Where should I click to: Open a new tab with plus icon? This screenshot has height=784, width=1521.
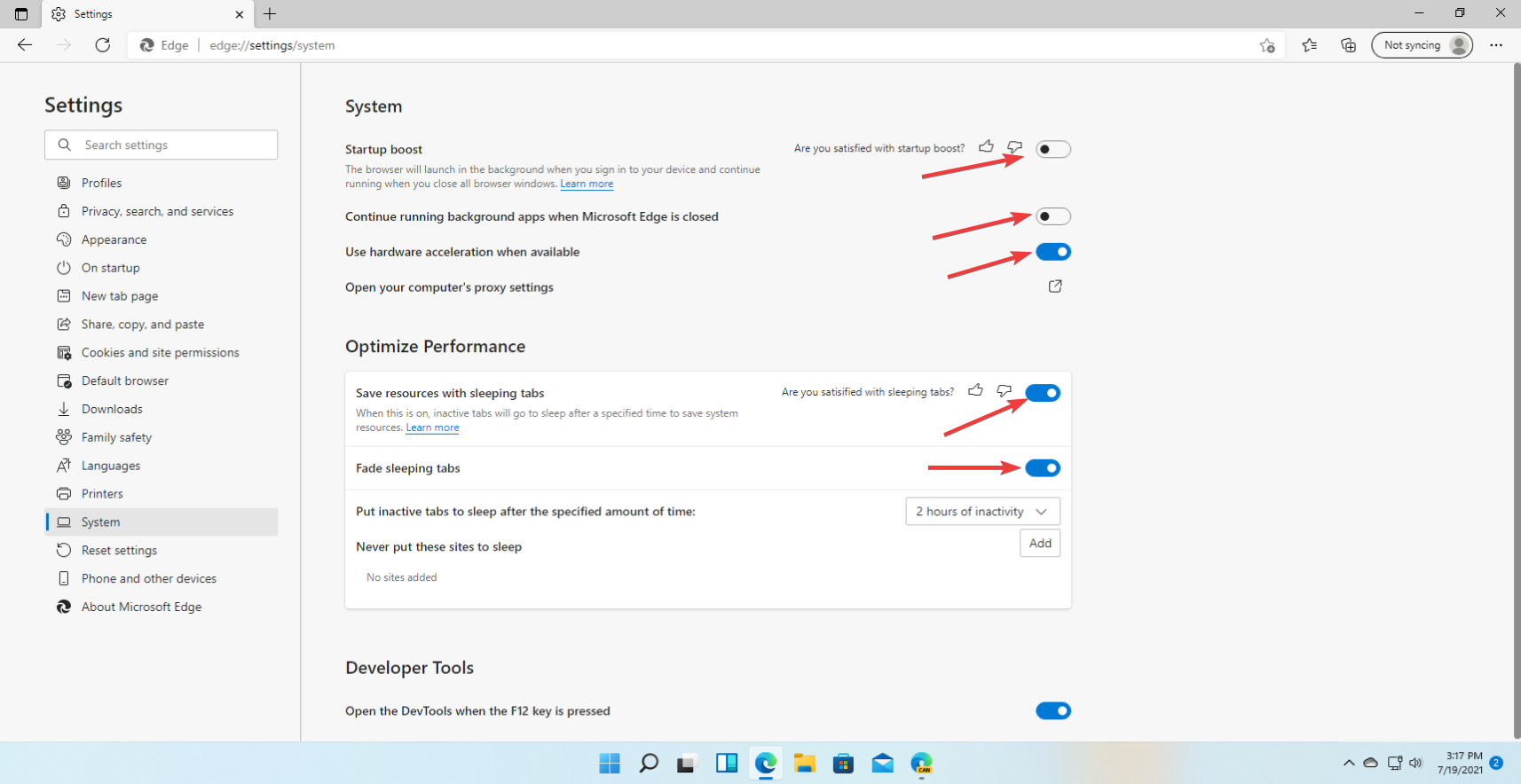pyautogui.click(x=270, y=14)
